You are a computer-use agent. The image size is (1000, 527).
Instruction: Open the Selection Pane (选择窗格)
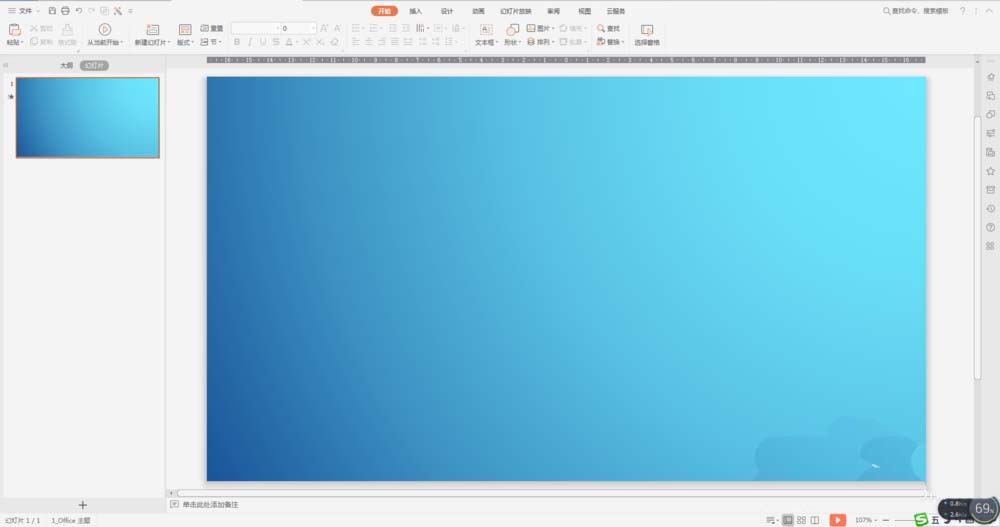coord(647,34)
